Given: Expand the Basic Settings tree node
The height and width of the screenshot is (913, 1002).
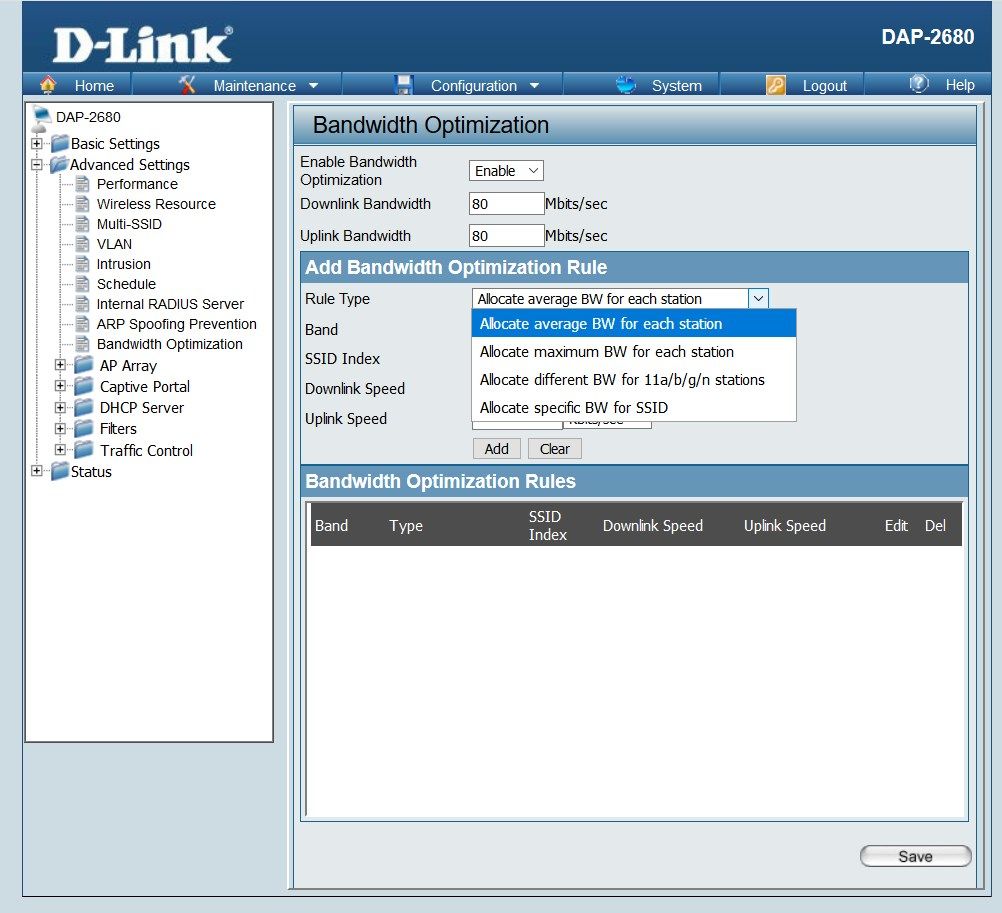Looking at the screenshot, I should coord(37,144).
